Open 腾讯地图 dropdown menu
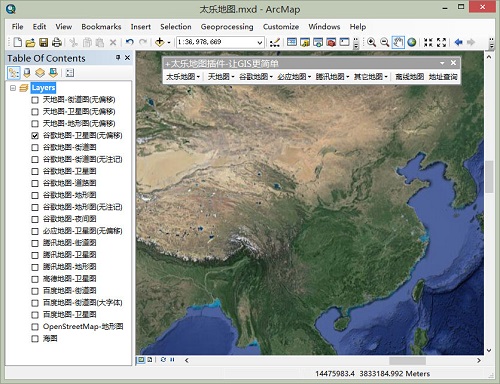Screen dimensions: 500x384 tap(332, 77)
